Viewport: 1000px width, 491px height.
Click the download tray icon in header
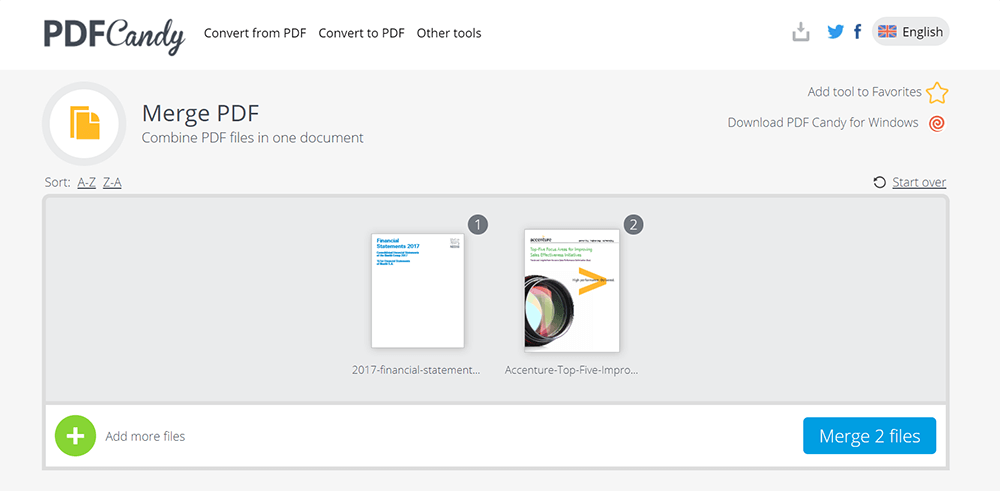click(x=800, y=32)
